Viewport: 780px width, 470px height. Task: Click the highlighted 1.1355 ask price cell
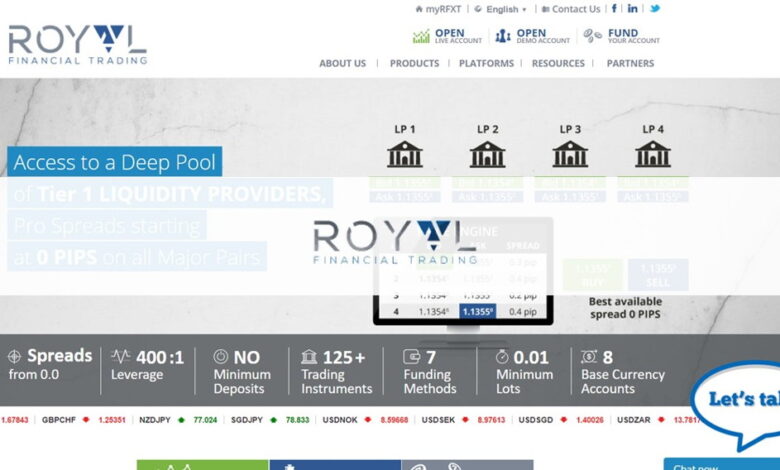[x=478, y=312]
